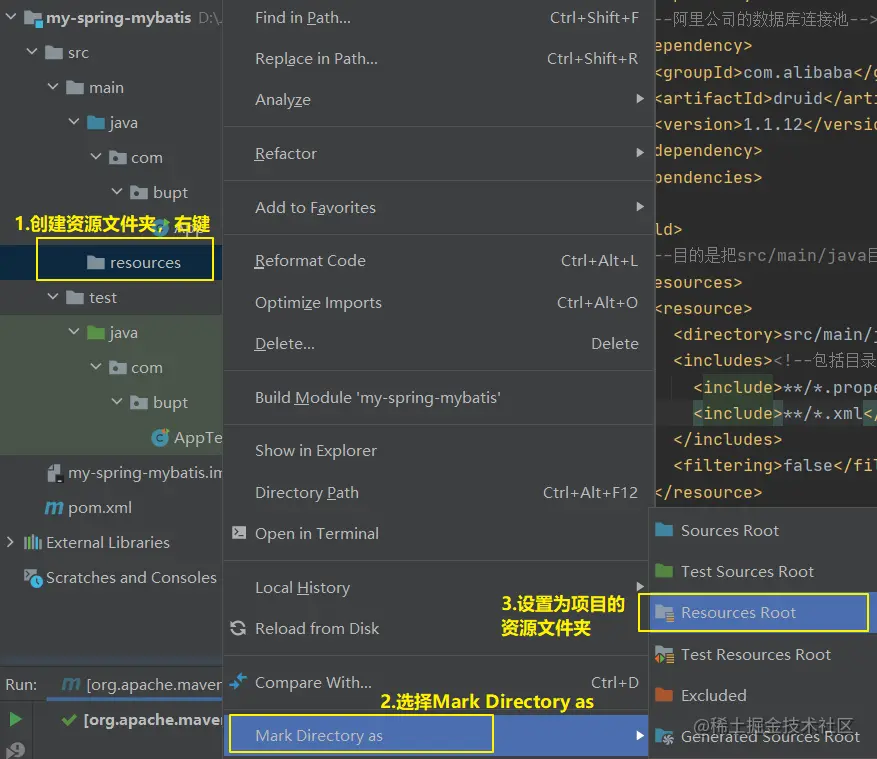Click the src folder icon
877x759 pixels.
pos(54,53)
